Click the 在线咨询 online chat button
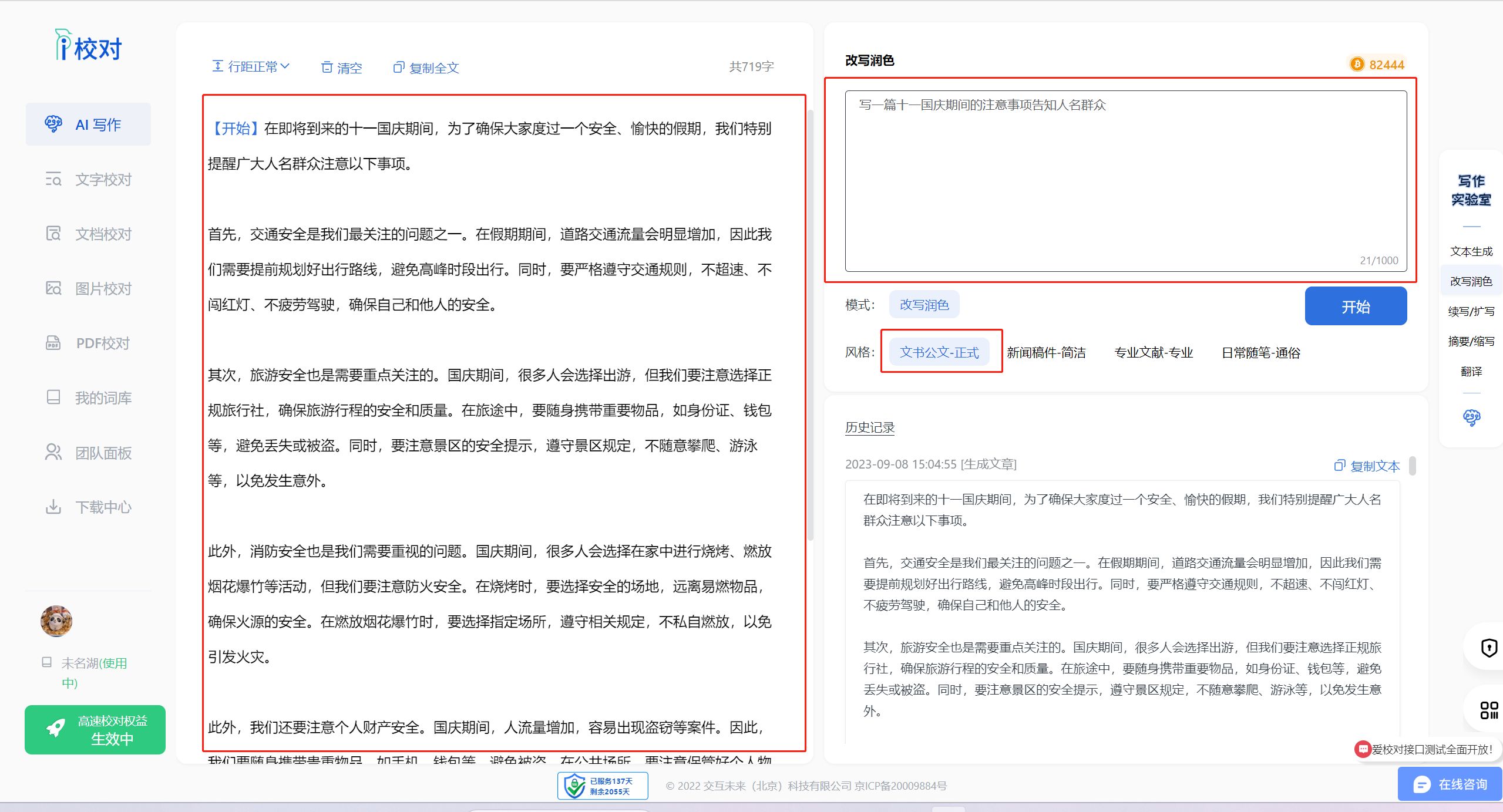 click(x=1450, y=784)
